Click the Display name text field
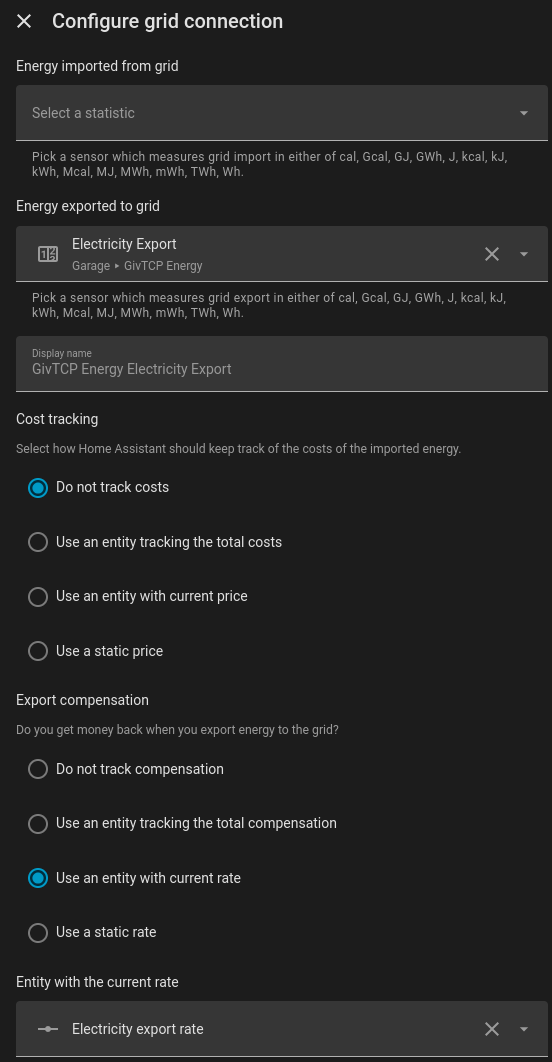 click(282, 364)
